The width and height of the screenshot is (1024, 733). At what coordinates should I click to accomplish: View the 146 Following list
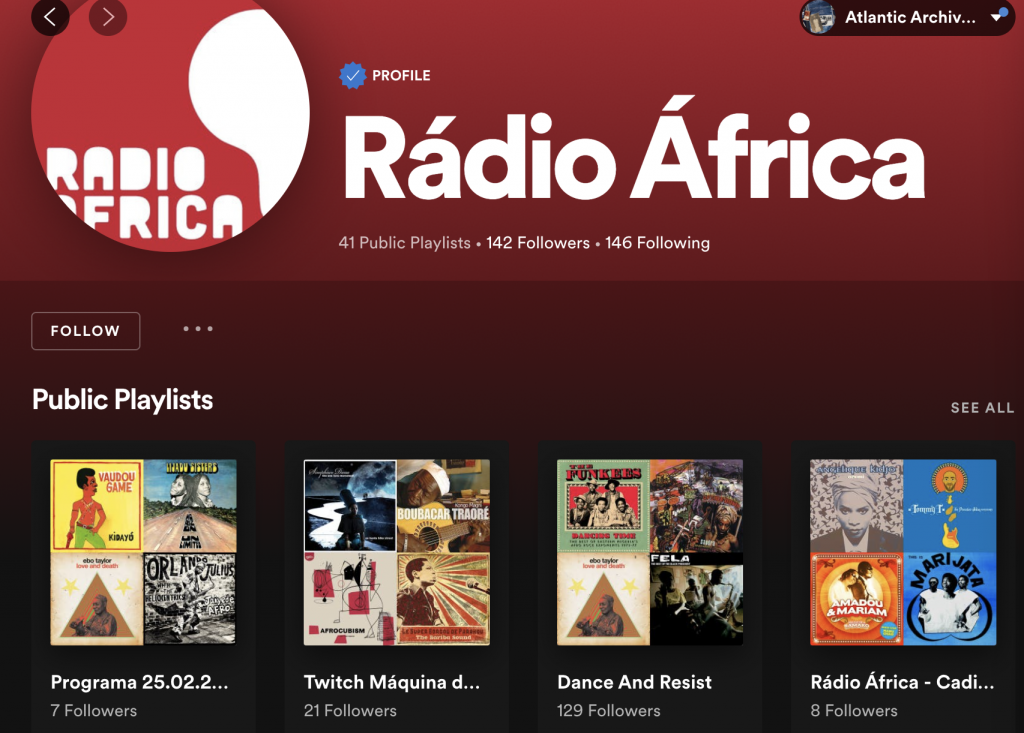[657, 243]
